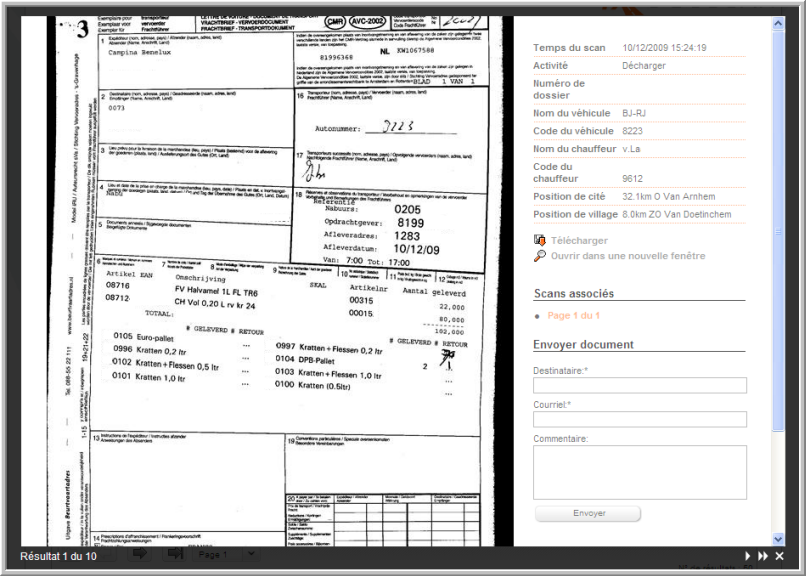Click the Envoyer document heading
The width and height of the screenshot is (806, 576).
(583, 344)
